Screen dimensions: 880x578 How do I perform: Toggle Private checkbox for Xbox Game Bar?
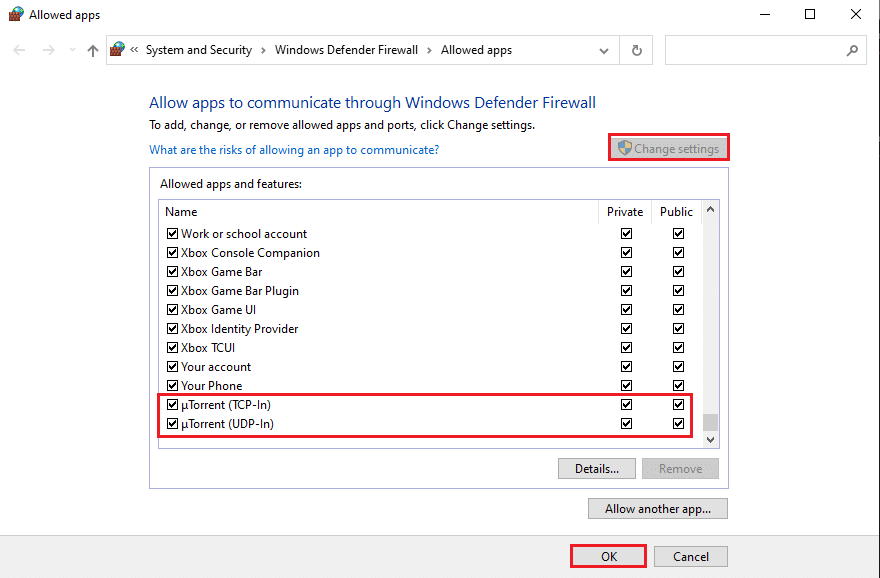(x=626, y=272)
